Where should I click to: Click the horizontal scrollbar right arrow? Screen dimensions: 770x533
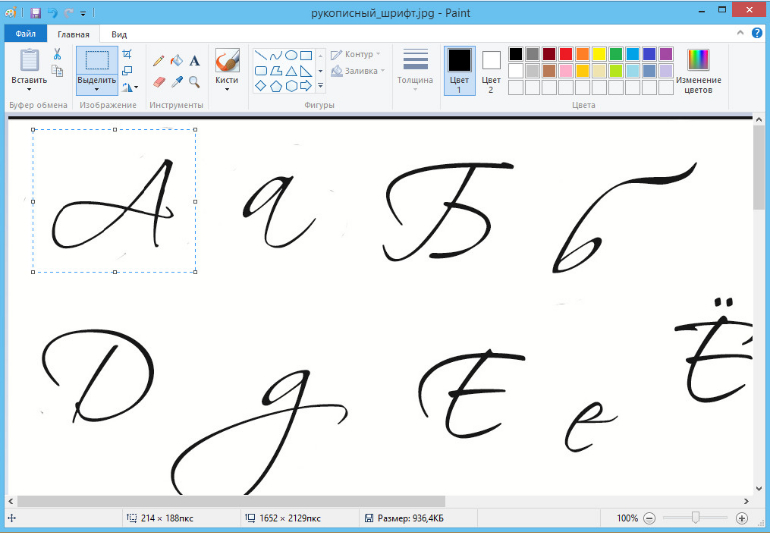point(746,502)
